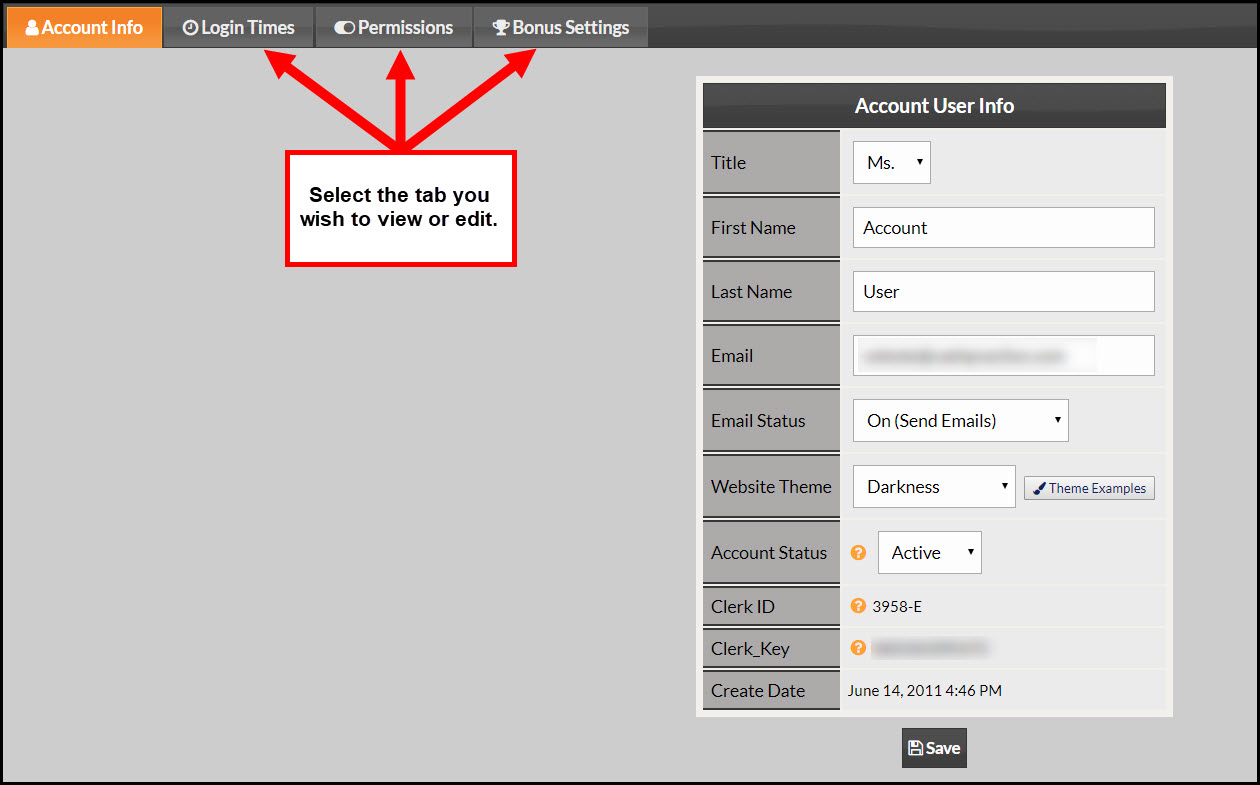Click the trophy icon on Bonus Settings tab
Image resolution: width=1260 pixels, height=785 pixels.
[499, 27]
